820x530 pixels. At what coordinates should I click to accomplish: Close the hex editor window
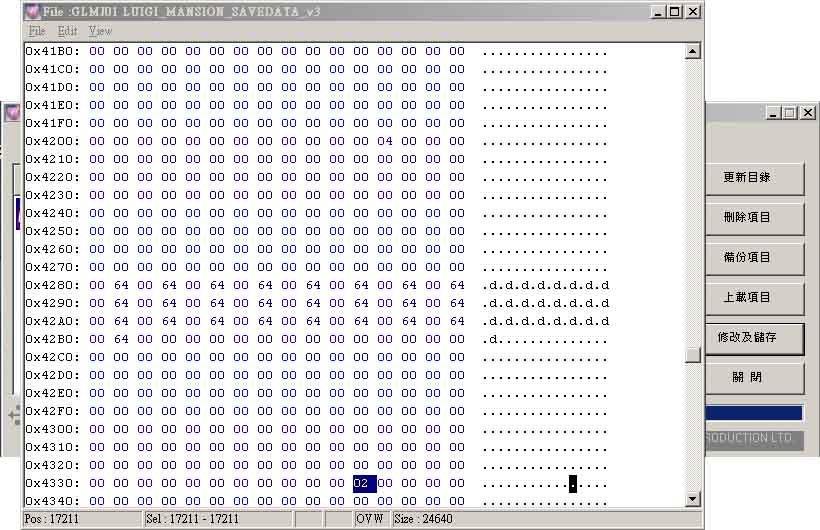tap(693, 12)
